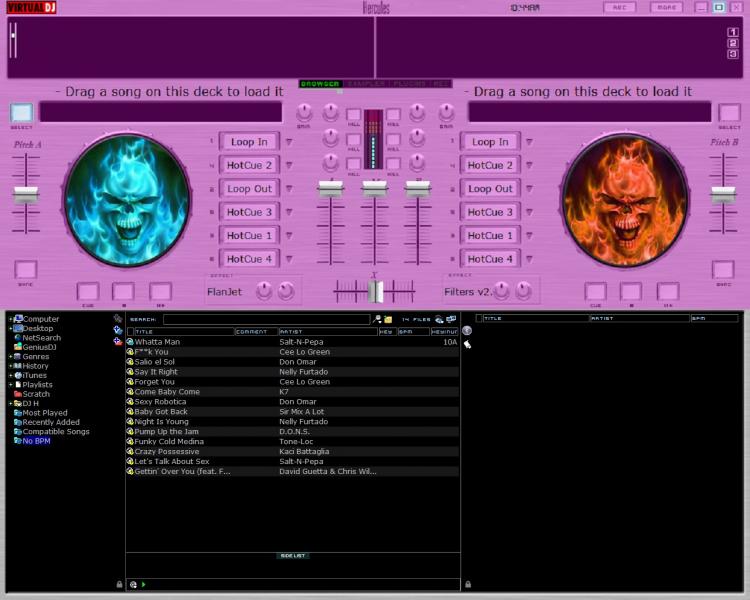
Task: Select waveform zoom level 3
Action: point(732,54)
